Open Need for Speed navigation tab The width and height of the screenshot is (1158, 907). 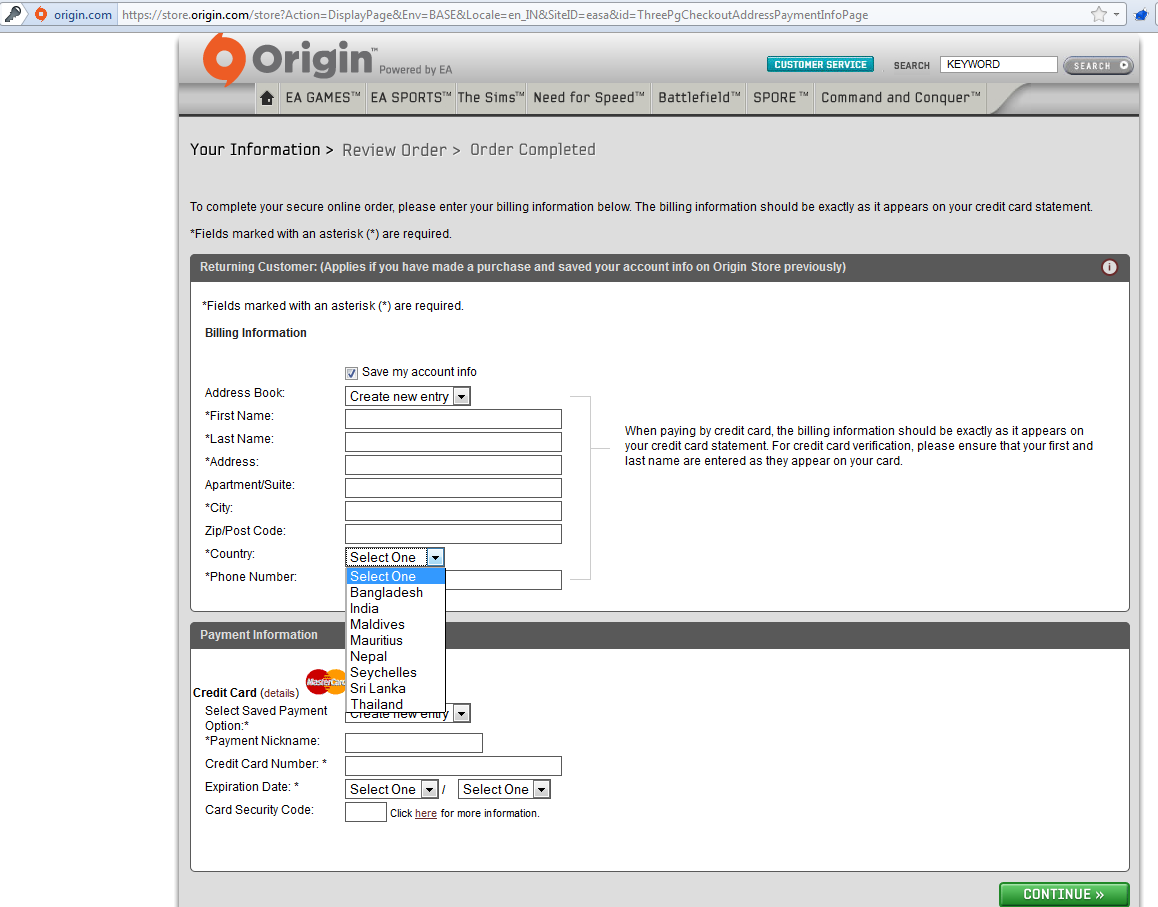[589, 98]
